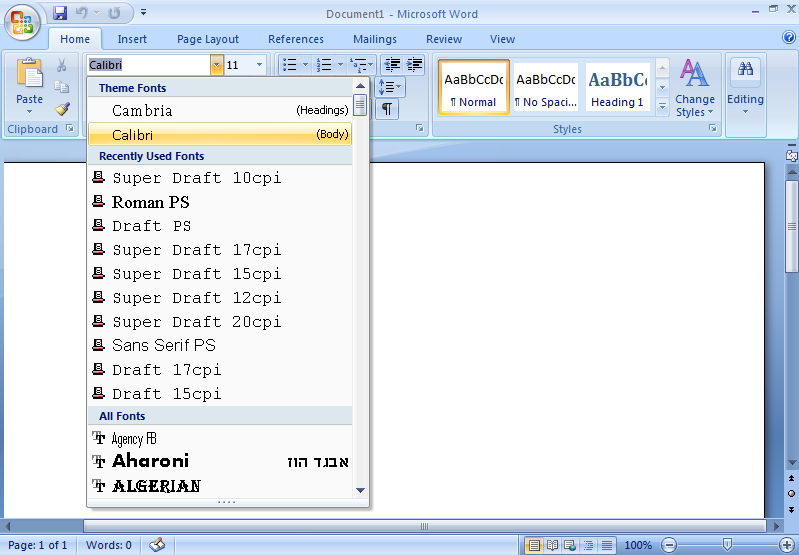Viewport: 799px width, 555px height.
Task: Collapse the font name dropdown arrow
Action: click(x=217, y=65)
